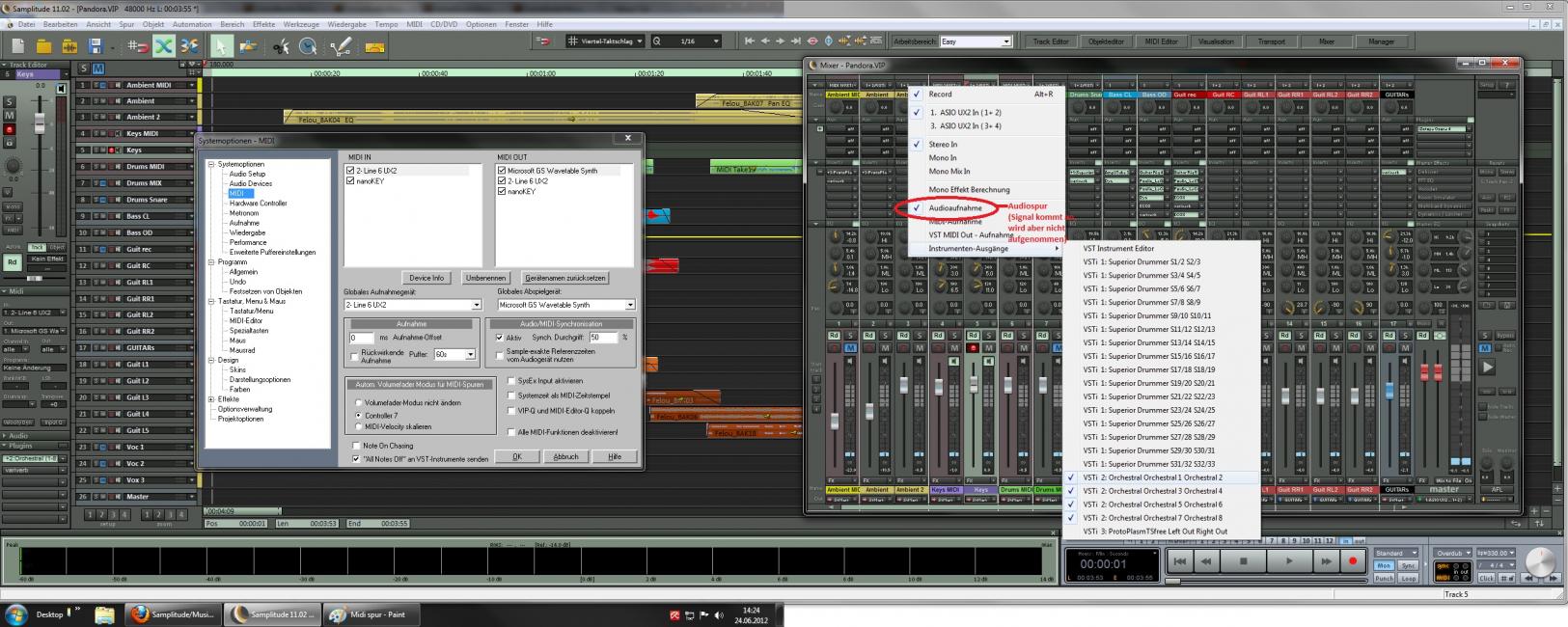Expand the Effekte tree node

click(x=210, y=399)
